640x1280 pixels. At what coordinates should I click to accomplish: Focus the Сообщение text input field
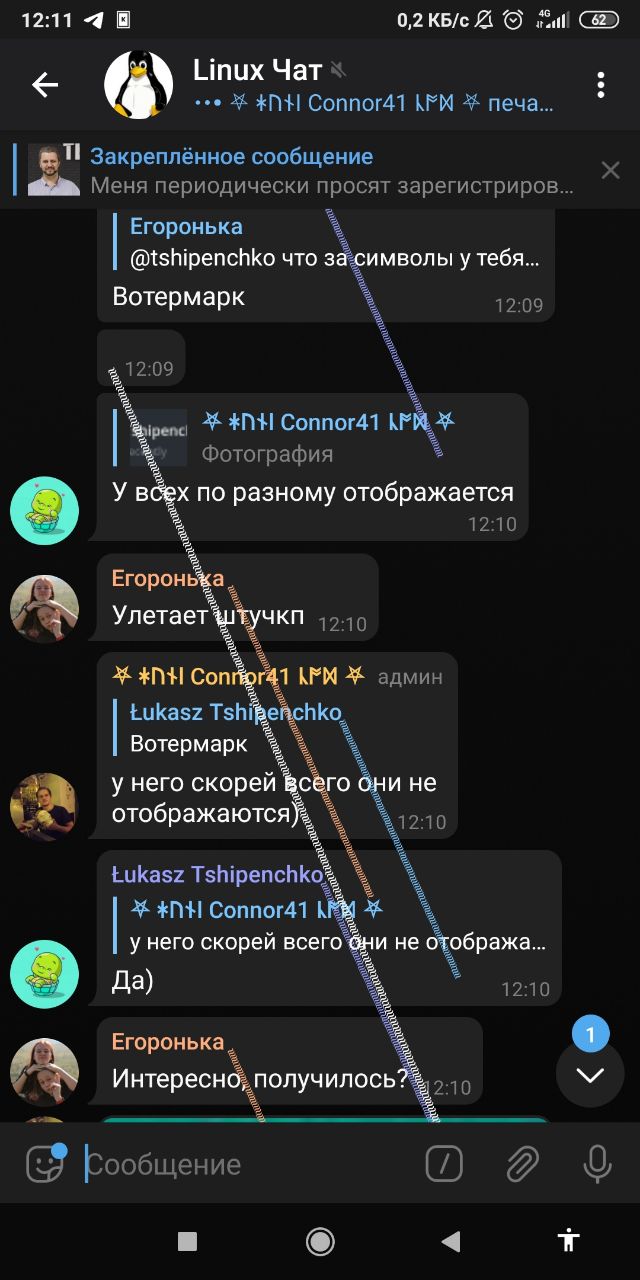point(250,1164)
